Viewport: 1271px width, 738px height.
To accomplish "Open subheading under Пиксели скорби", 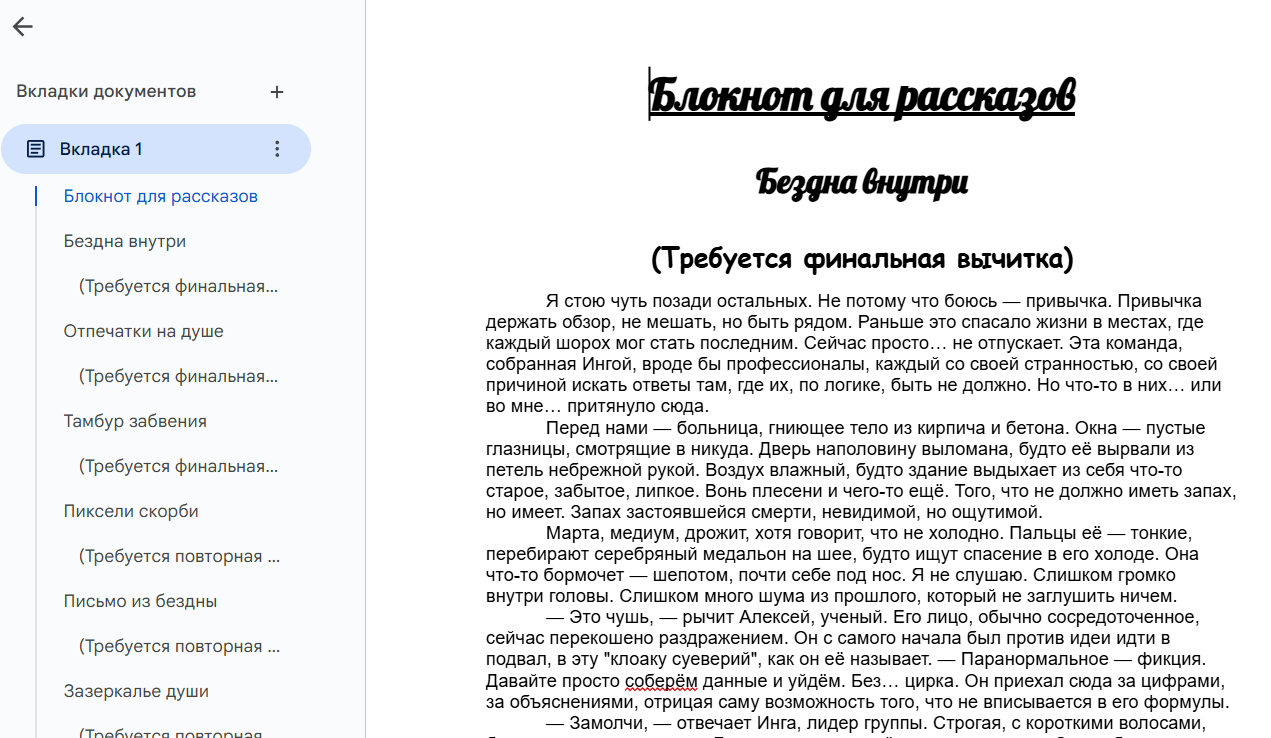I will click(178, 556).
